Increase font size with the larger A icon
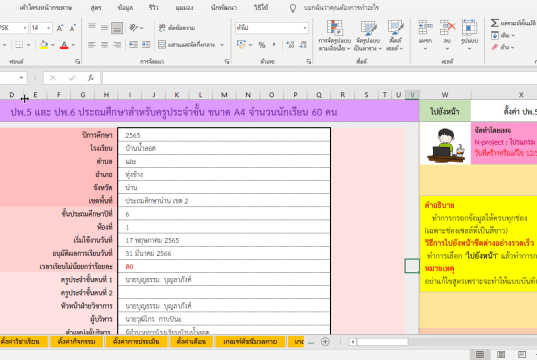537x360 pixels. 60,28
